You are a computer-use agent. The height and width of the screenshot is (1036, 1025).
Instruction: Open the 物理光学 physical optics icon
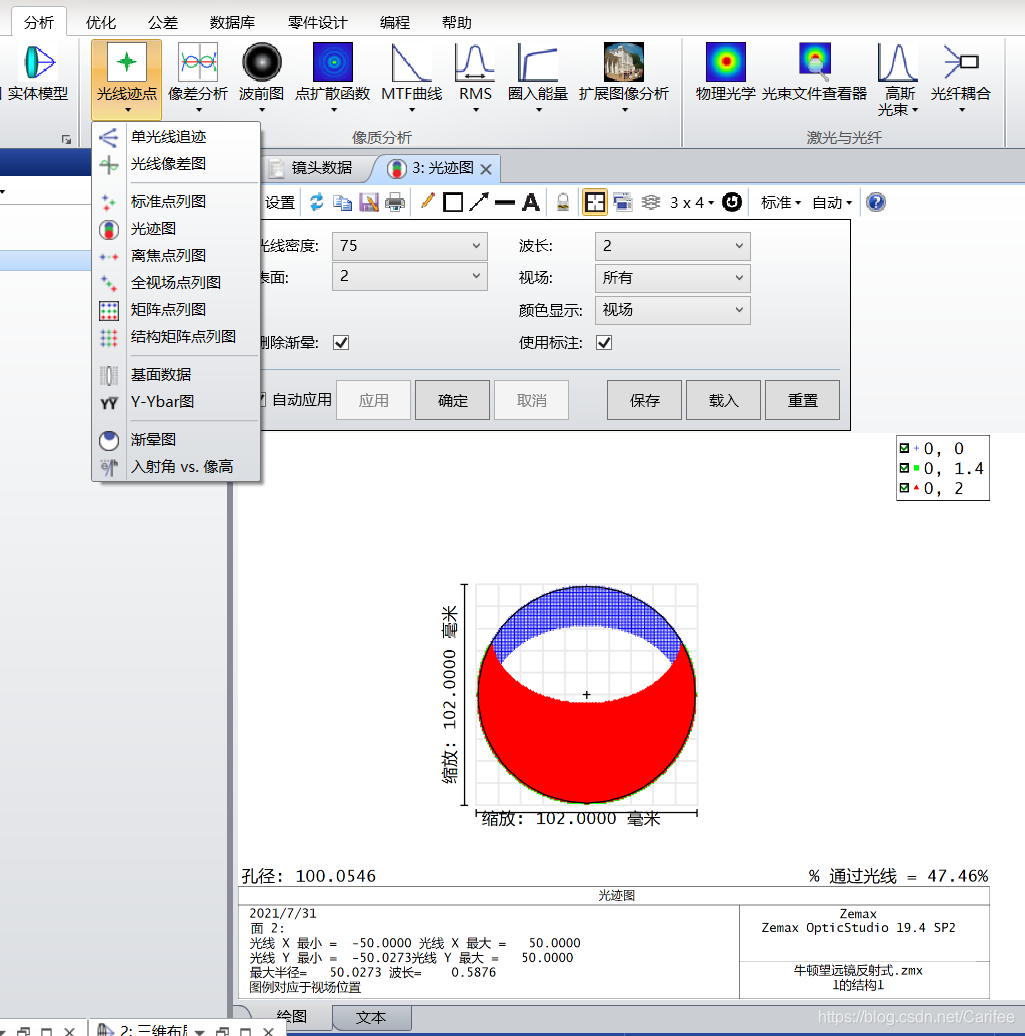click(726, 73)
